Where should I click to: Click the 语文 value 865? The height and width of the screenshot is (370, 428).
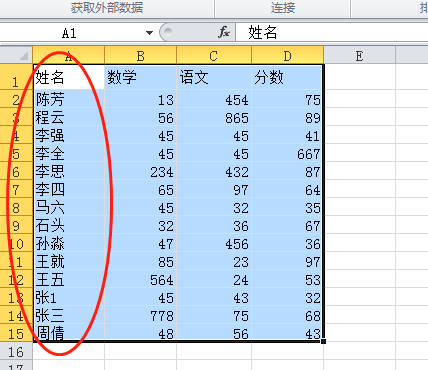(214, 118)
